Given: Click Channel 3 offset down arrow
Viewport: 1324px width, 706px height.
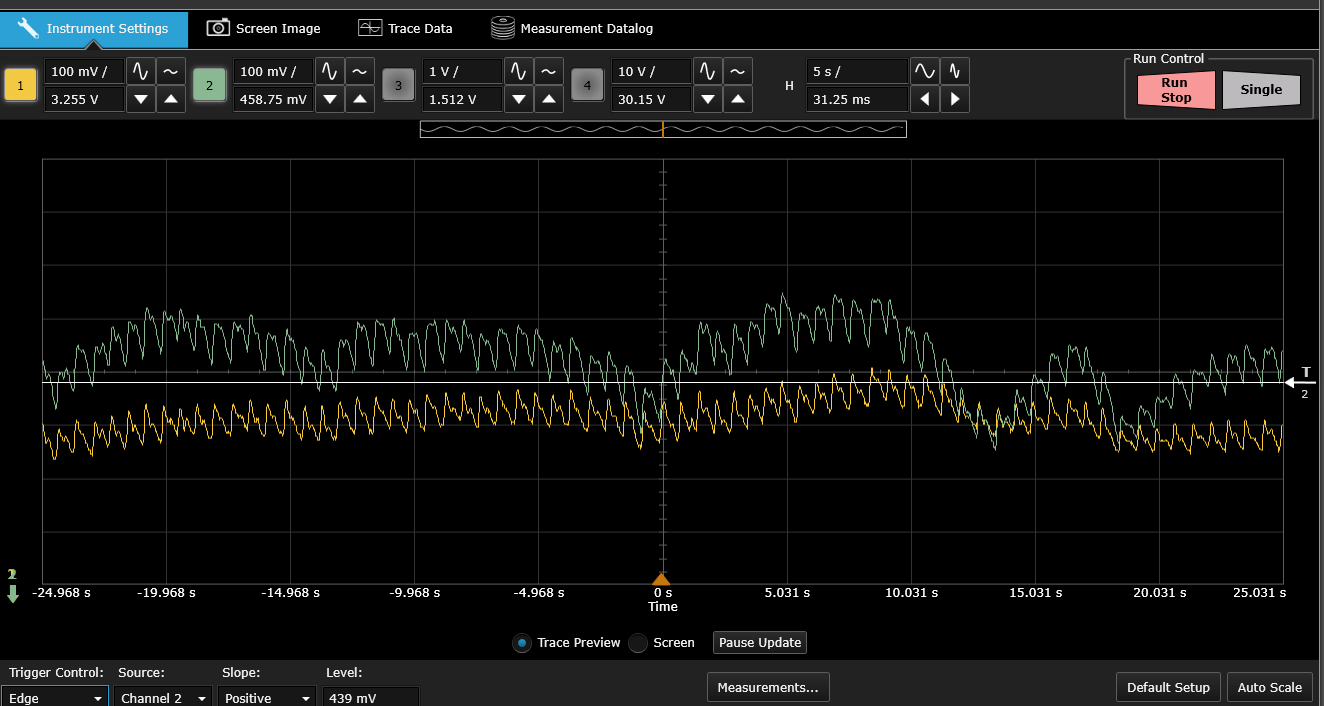Looking at the screenshot, I should pyautogui.click(x=519, y=99).
